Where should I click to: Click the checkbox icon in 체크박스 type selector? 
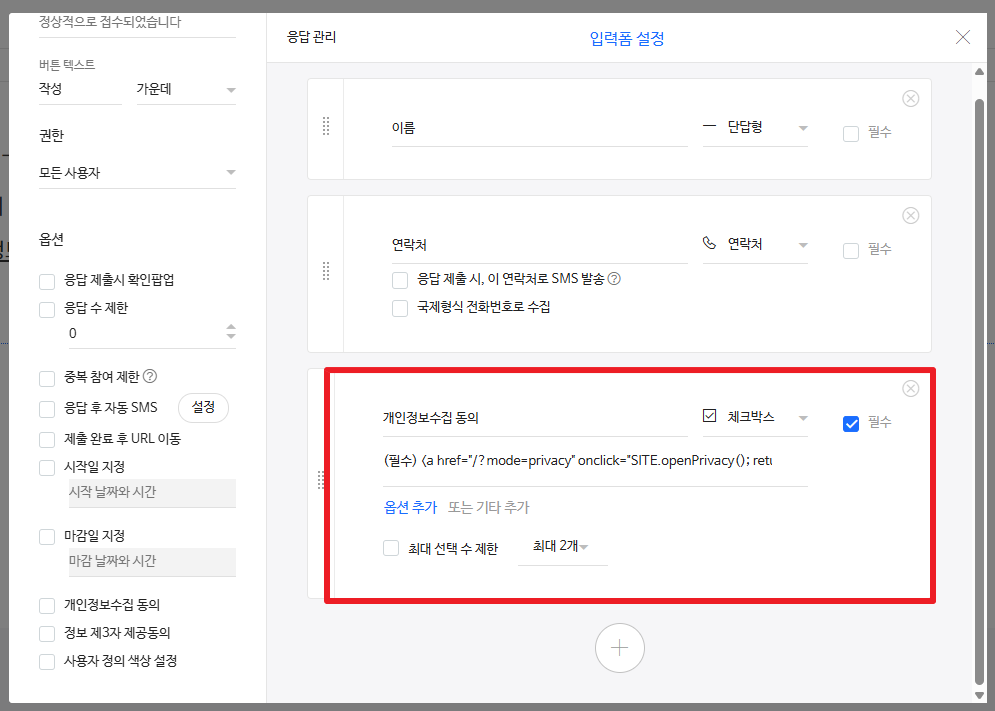pyautogui.click(x=709, y=416)
